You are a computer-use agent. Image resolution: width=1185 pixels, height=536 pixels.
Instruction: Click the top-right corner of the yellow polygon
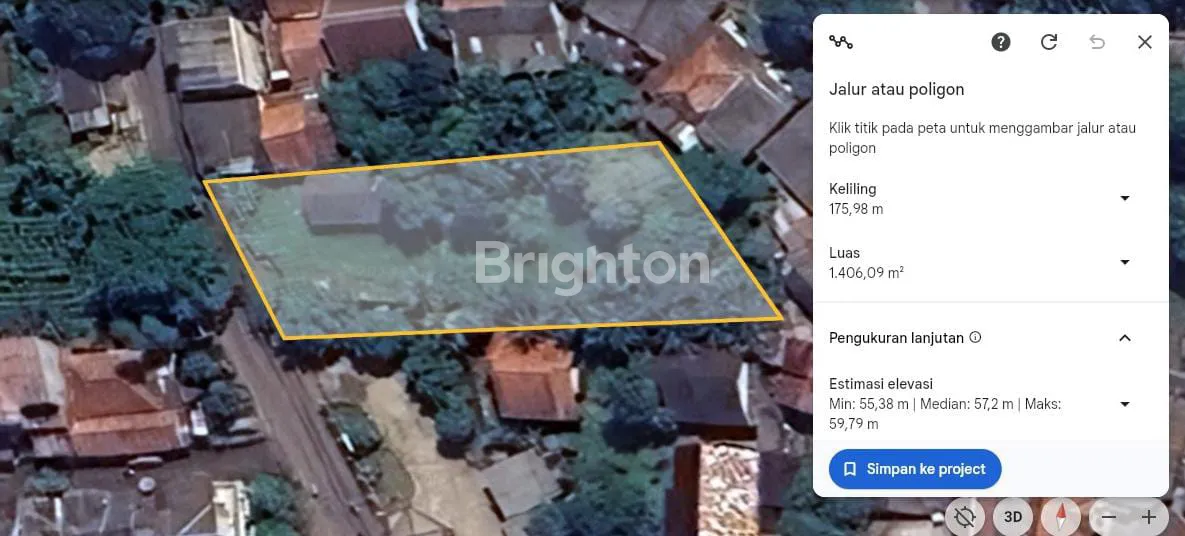tap(658, 142)
